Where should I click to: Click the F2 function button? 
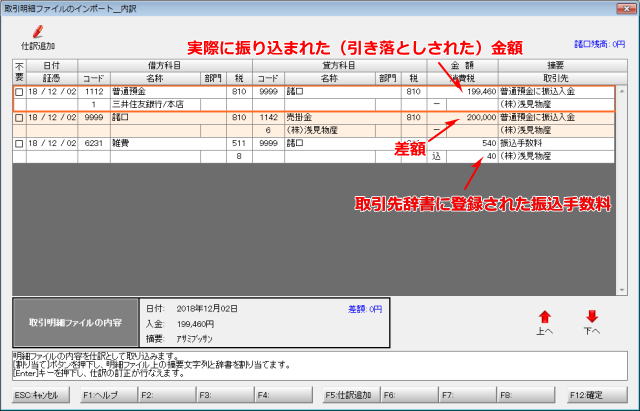[167, 395]
